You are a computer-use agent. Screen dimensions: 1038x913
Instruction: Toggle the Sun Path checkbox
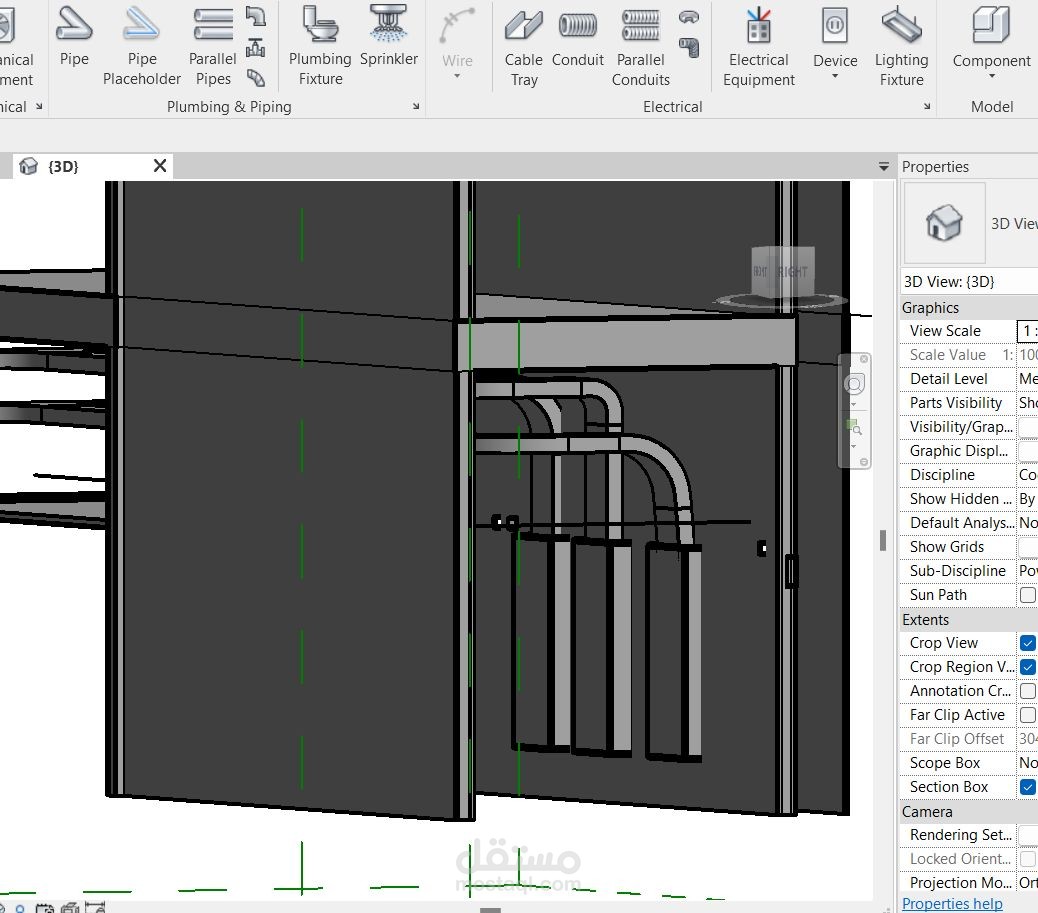tap(1027, 595)
